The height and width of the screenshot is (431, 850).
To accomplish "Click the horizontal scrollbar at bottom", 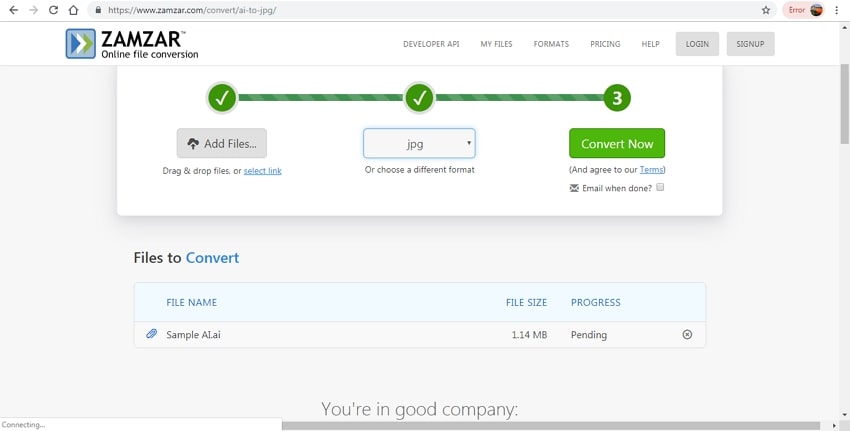I will [x=550, y=425].
